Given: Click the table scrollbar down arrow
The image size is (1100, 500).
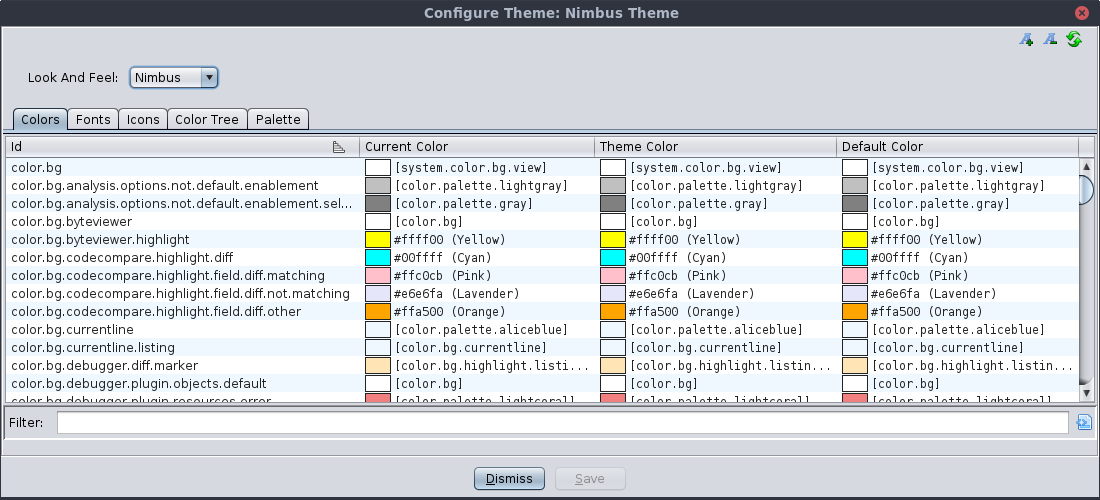Looking at the screenshot, I should point(1087,394).
